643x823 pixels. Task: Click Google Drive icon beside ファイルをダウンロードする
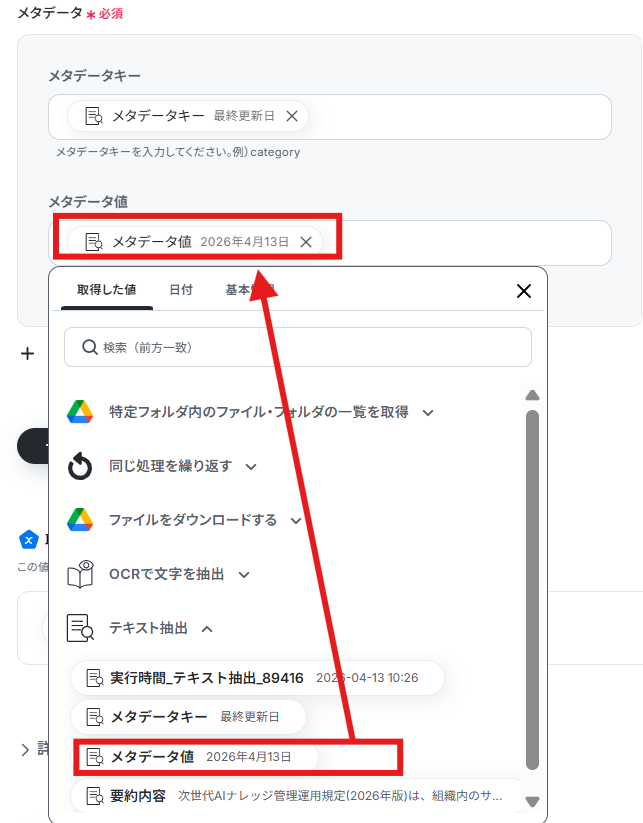tap(80, 520)
